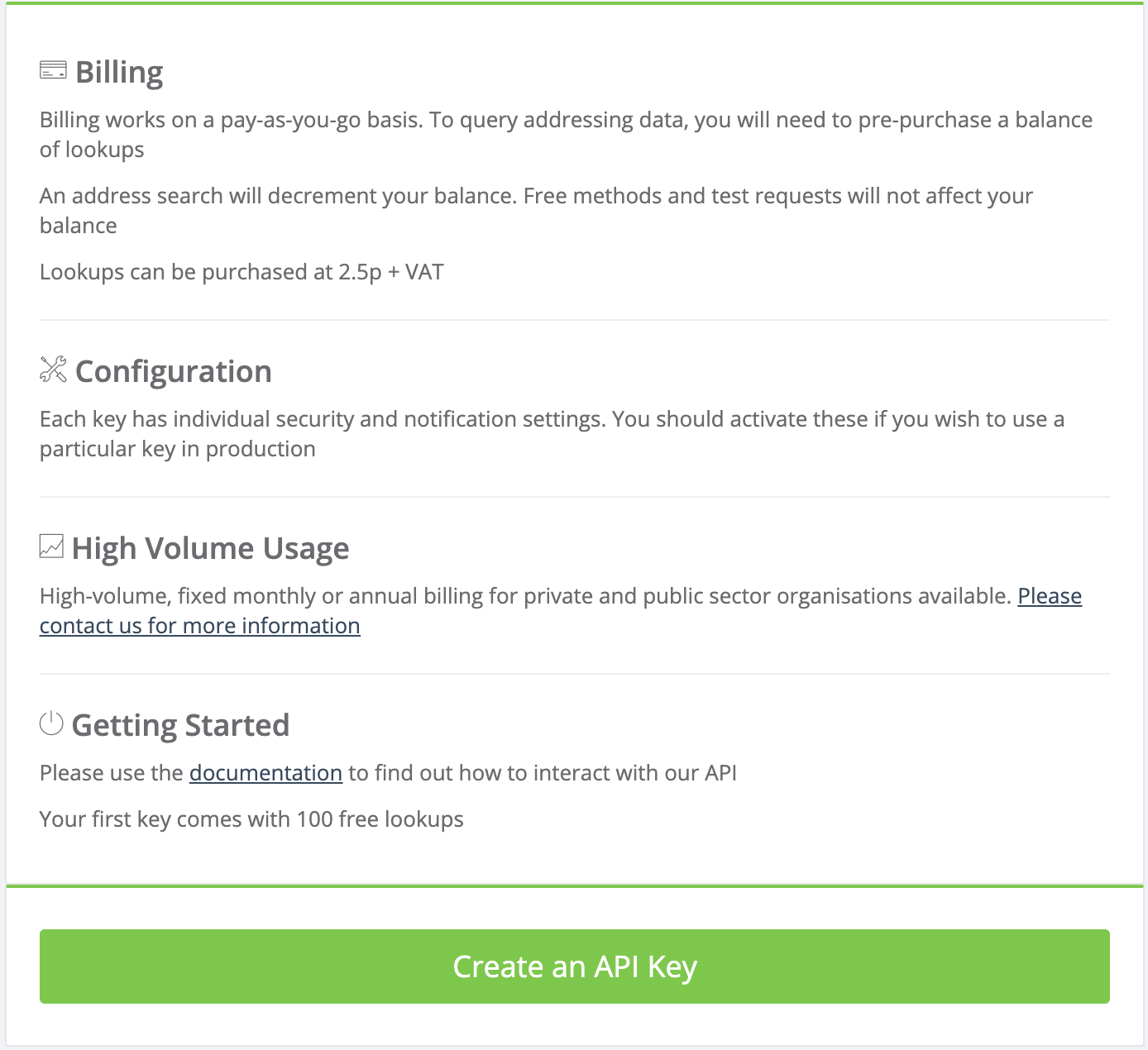Click 'Your first key comes with 100 free lookups'
This screenshot has height=1050, width=1148.
point(251,819)
